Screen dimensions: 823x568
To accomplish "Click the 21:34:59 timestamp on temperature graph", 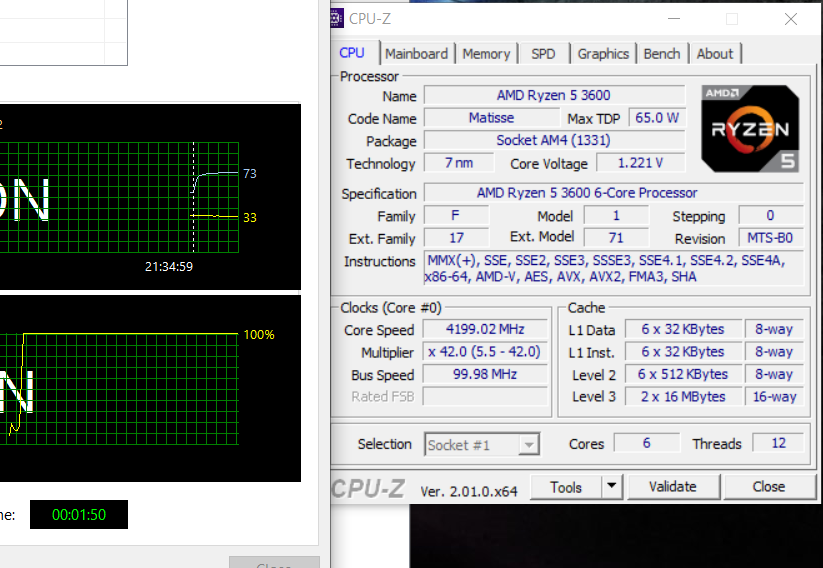I will click(x=169, y=267).
